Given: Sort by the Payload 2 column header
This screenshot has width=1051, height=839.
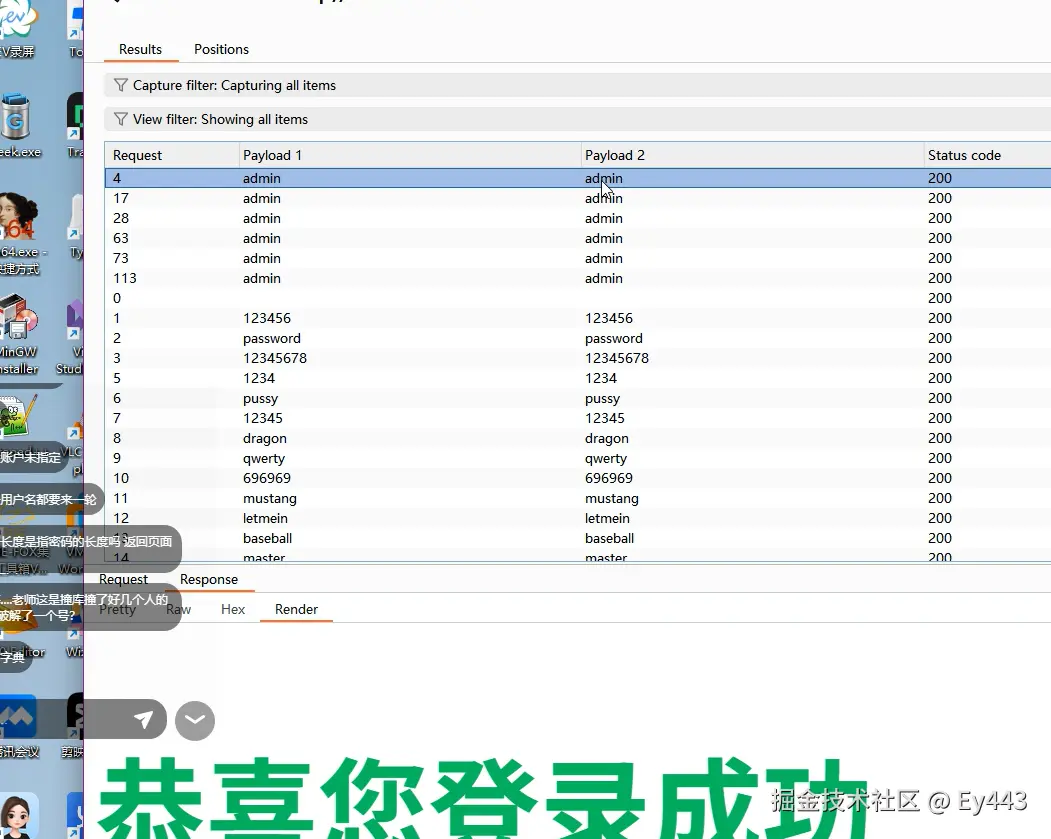Looking at the screenshot, I should point(752,155).
